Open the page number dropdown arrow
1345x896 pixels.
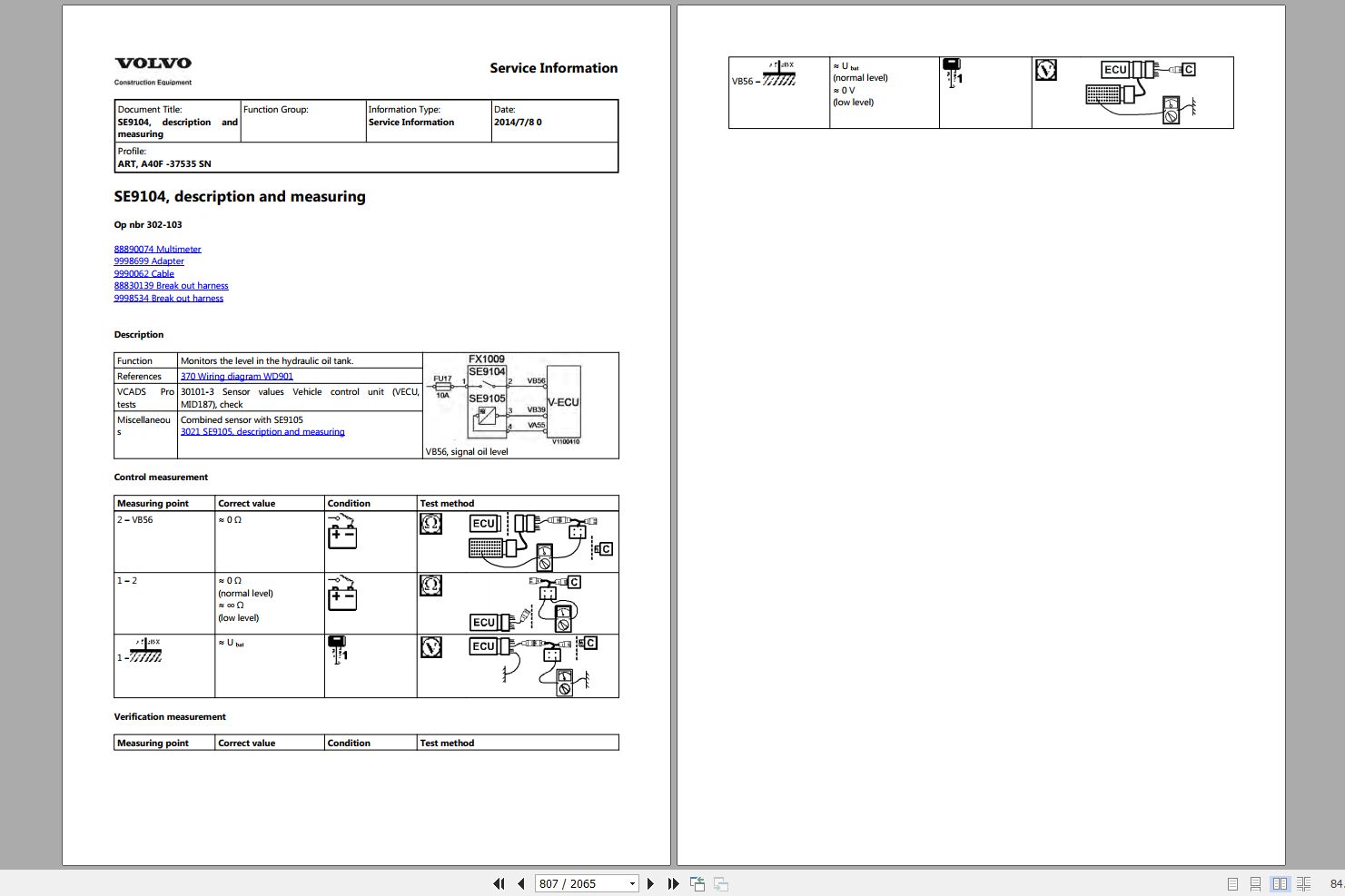(632, 883)
